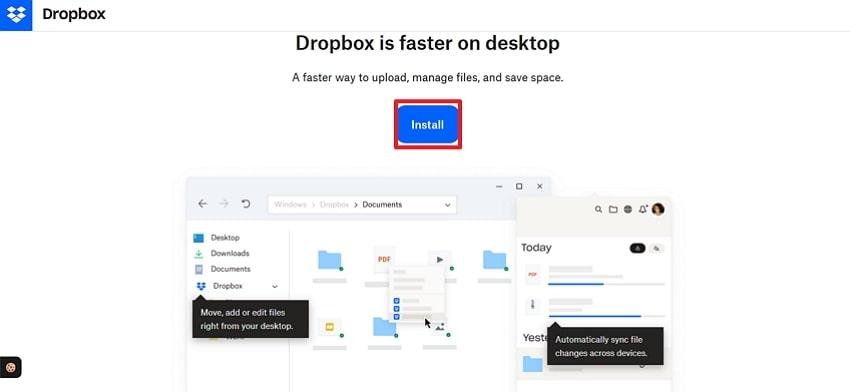This screenshot has height=392, width=850.
Task: Click the dark toggle pill beside Today
Action: 638,248
